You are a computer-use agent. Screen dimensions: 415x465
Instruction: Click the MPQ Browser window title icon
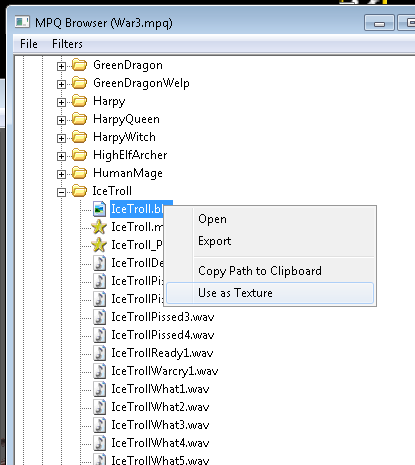point(22,22)
